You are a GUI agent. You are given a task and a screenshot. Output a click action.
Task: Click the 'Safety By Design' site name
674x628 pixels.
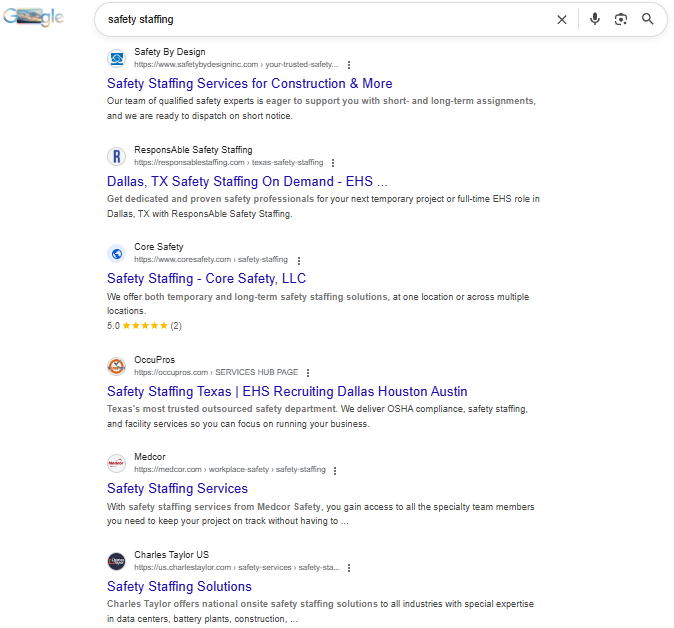click(x=170, y=52)
